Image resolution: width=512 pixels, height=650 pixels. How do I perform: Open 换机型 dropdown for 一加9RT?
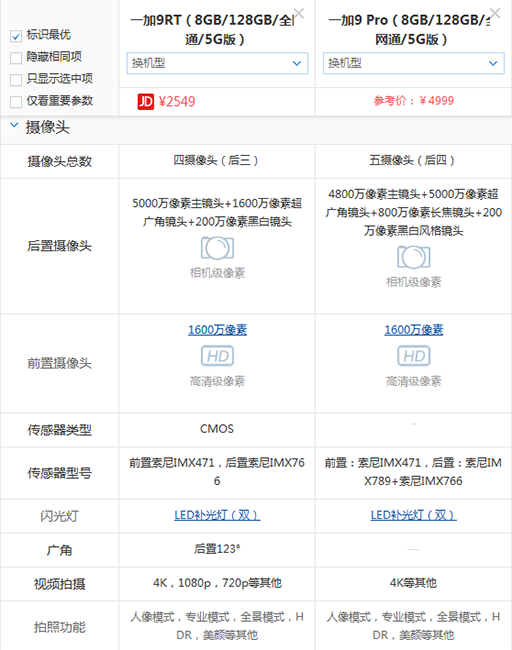coord(217,63)
